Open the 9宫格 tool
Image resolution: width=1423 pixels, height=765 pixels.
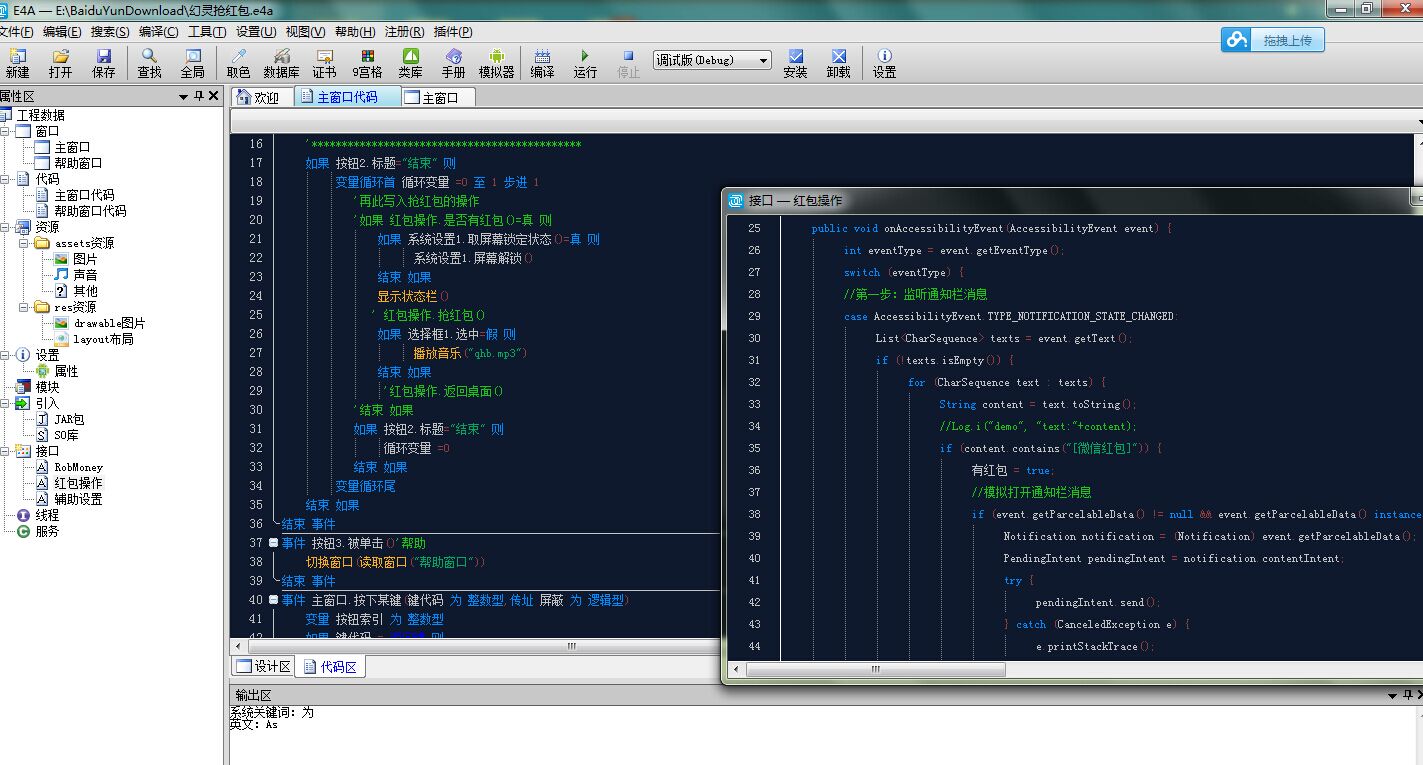click(367, 63)
